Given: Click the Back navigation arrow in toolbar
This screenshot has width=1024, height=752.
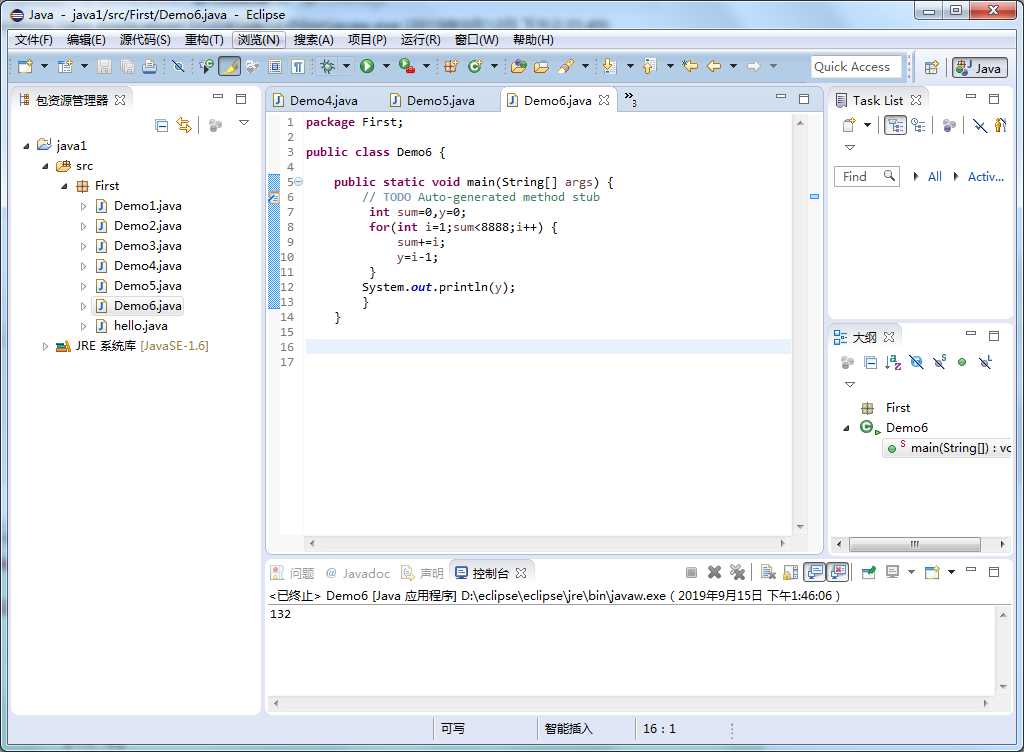Looking at the screenshot, I should click(x=714, y=66).
